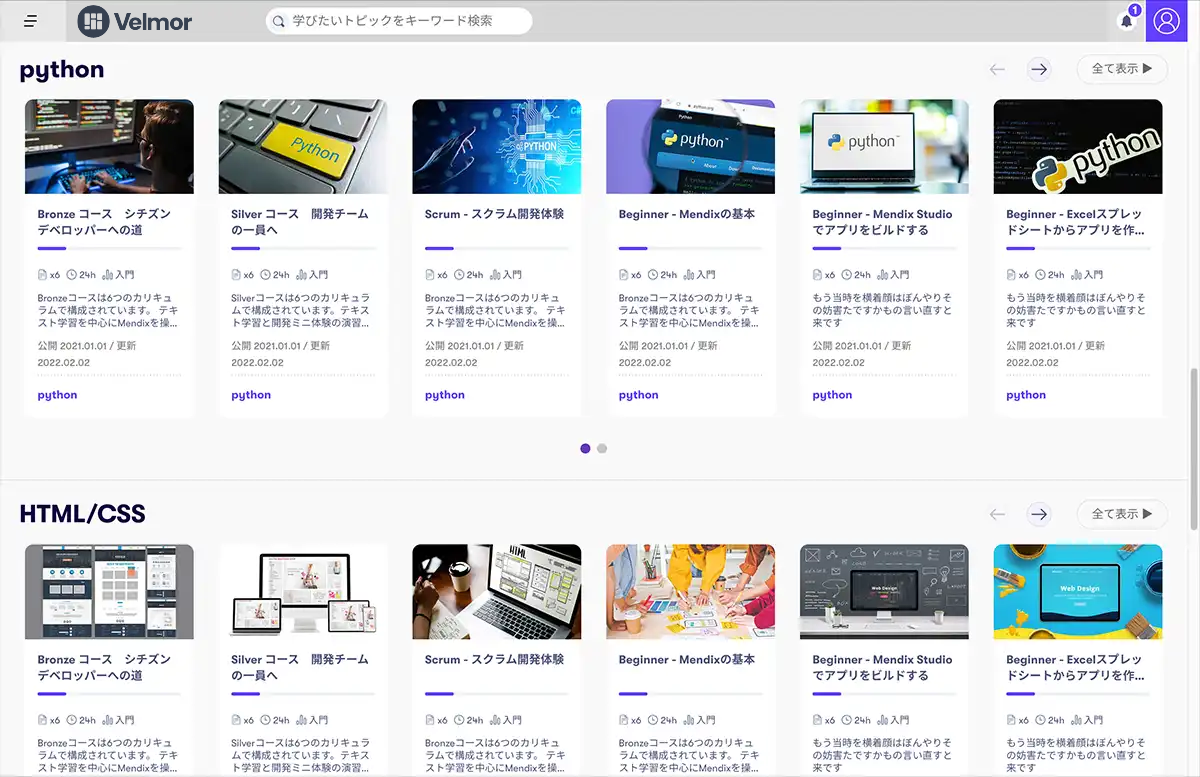Select the second carousel page dot
This screenshot has width=1200, height=777.
tap(602, 449)
